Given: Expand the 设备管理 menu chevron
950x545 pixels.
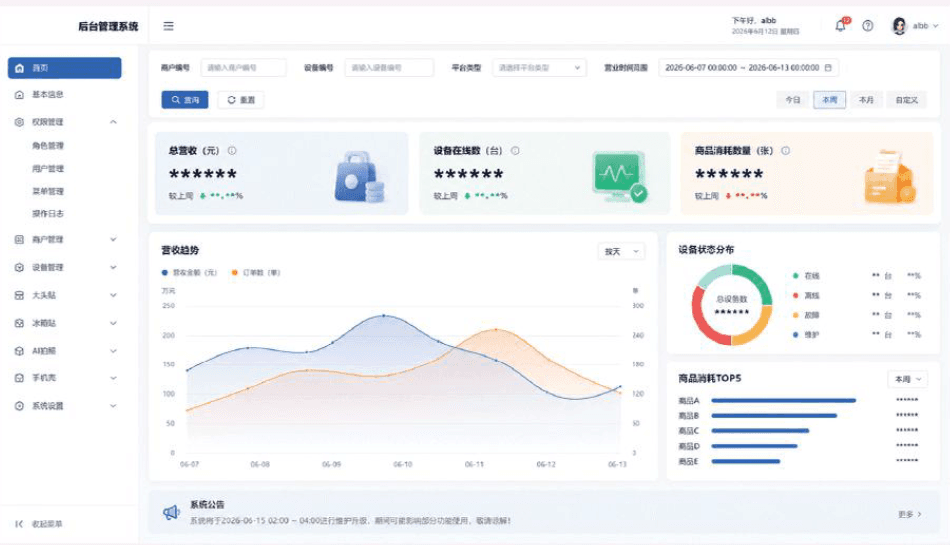Looking at the screenshot, I should pyautogui.click(x=113, y=267).
